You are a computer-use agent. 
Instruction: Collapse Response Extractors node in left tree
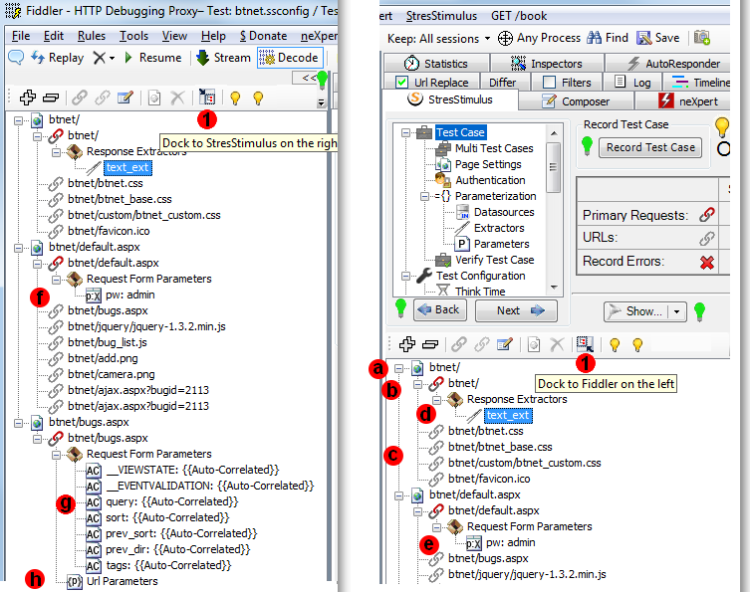tap(56, 152)
